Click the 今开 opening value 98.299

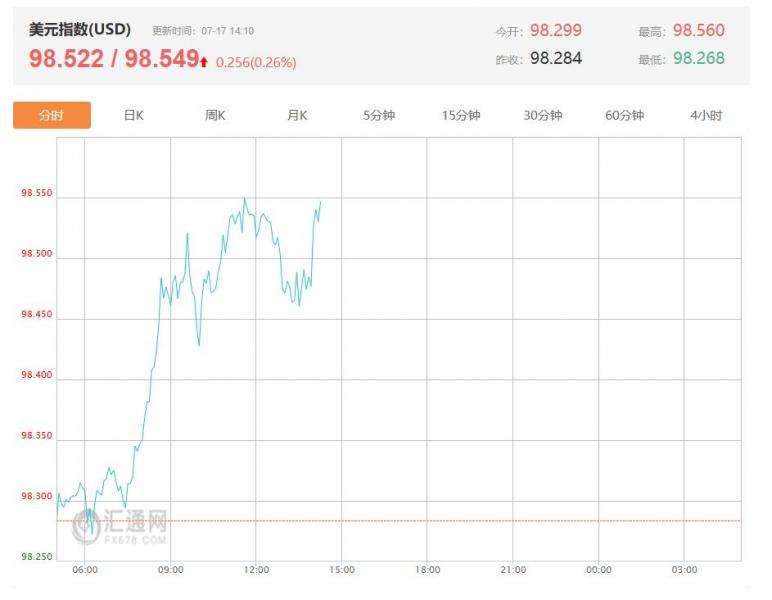tap(555, 31)
